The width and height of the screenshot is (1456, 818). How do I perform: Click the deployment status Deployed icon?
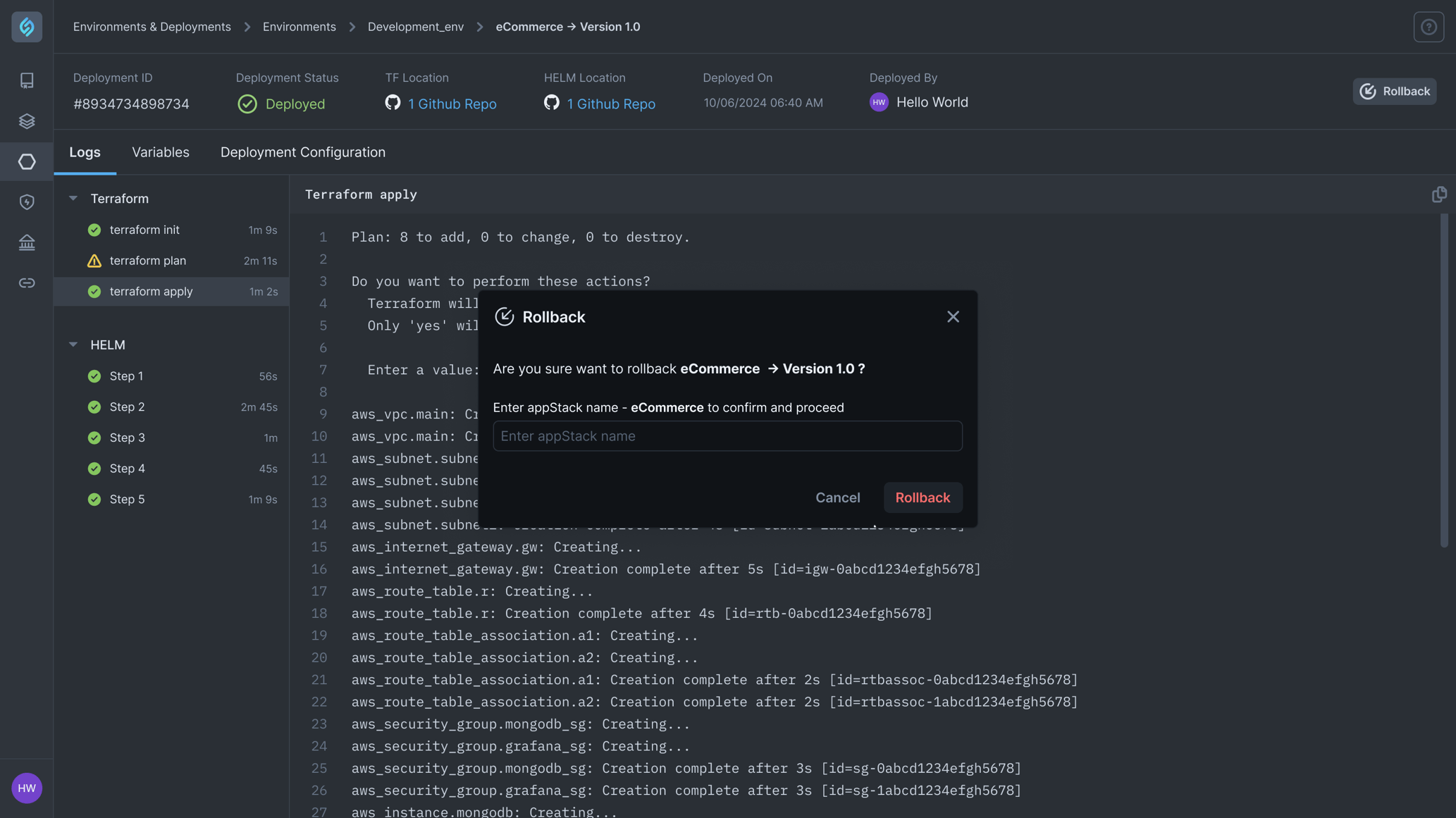tap(246, 103)
